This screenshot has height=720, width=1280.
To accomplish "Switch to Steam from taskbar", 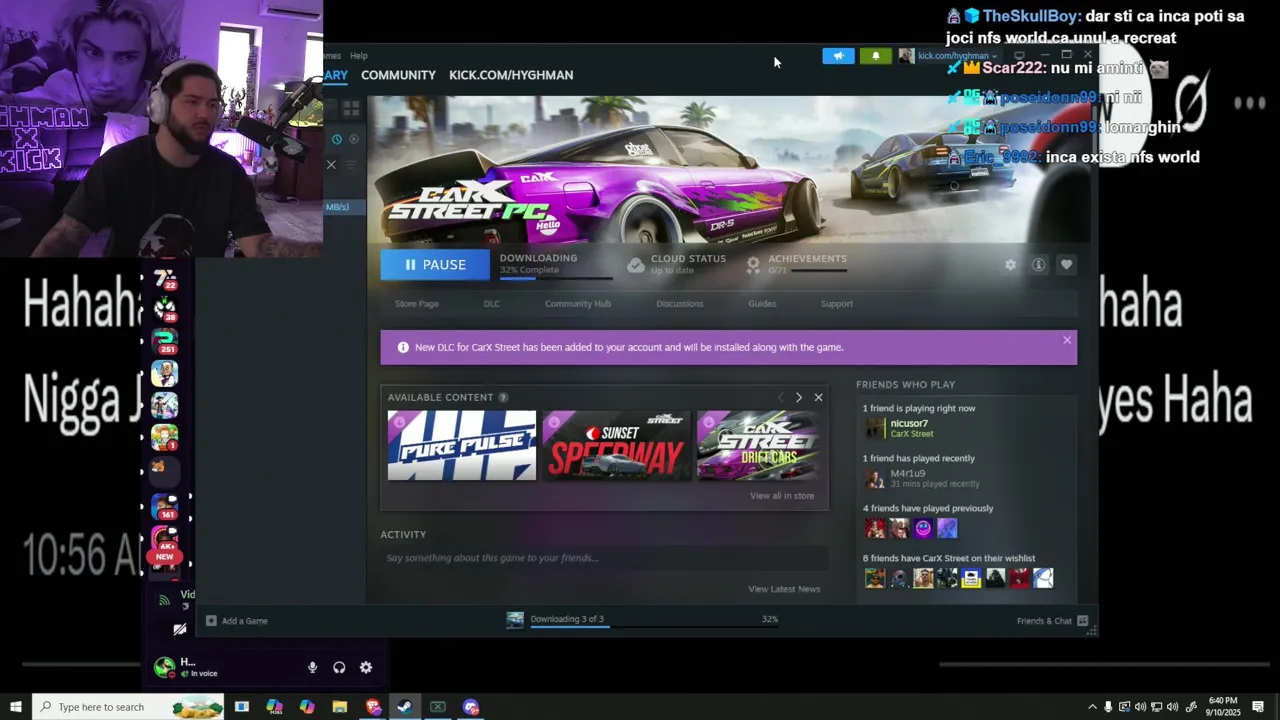I will (404, 707).
